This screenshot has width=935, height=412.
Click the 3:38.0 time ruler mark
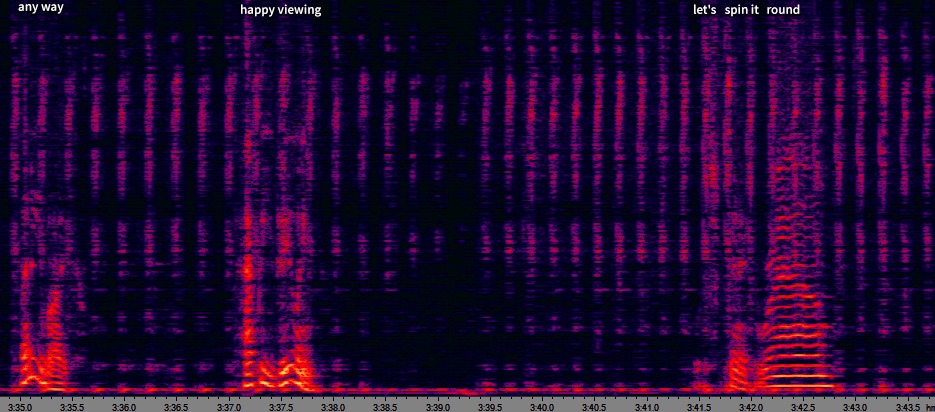coord(334,406)
